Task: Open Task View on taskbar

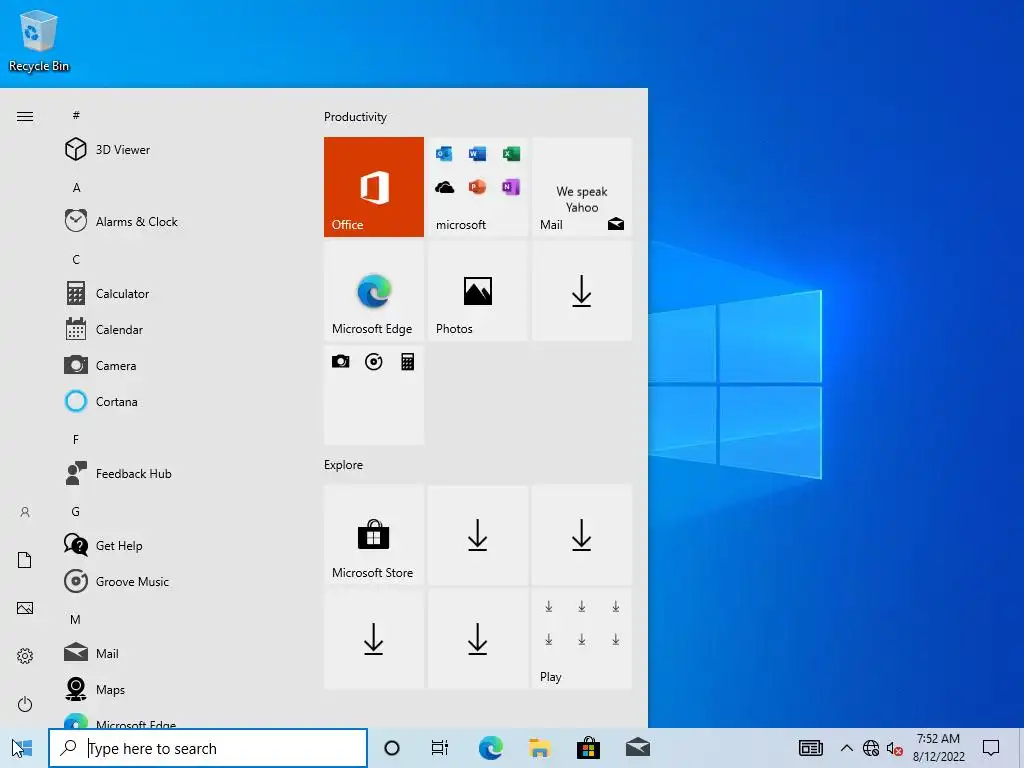Action: coord(440,748)
